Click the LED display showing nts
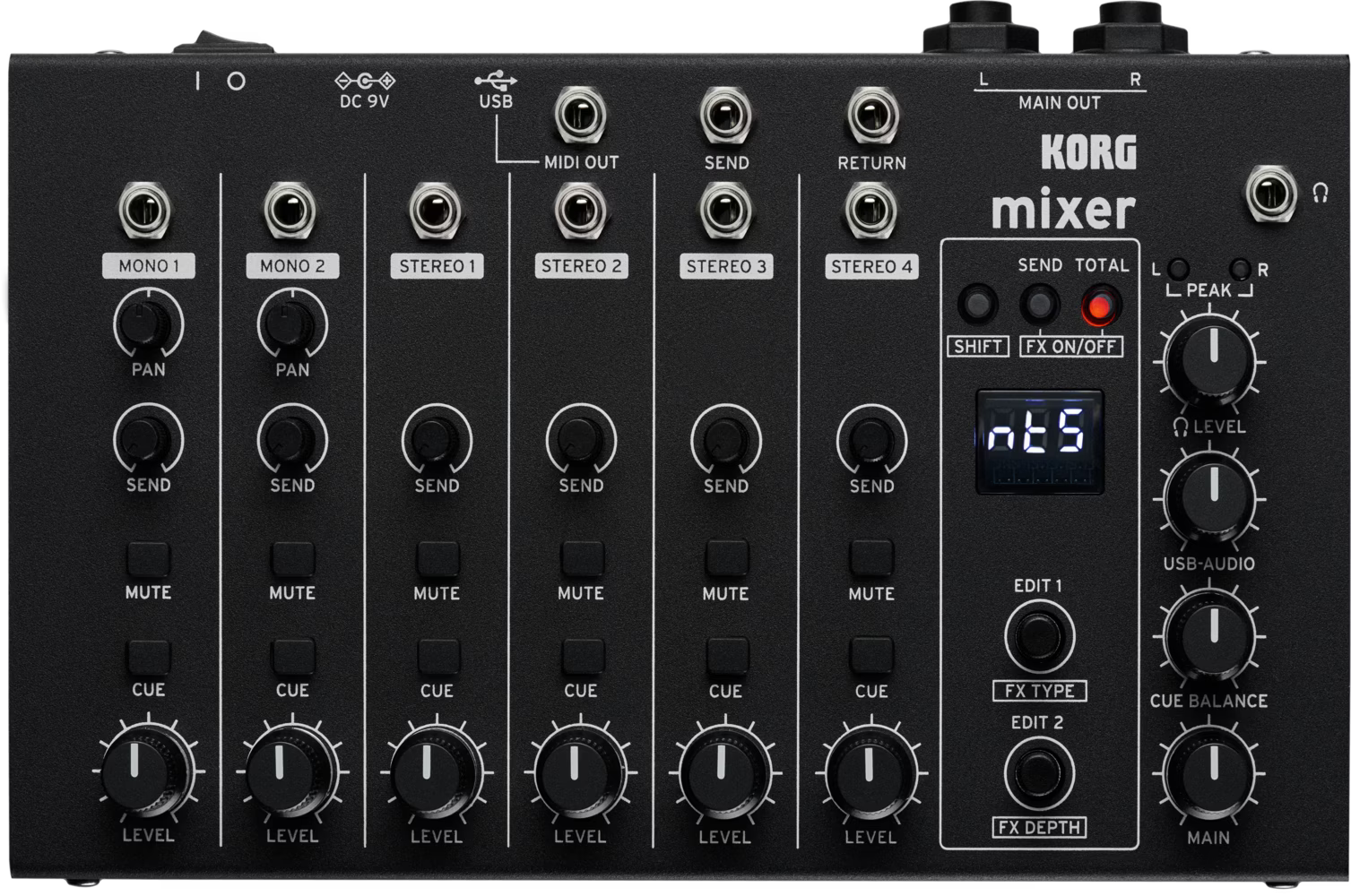 tap(1039, 441)
